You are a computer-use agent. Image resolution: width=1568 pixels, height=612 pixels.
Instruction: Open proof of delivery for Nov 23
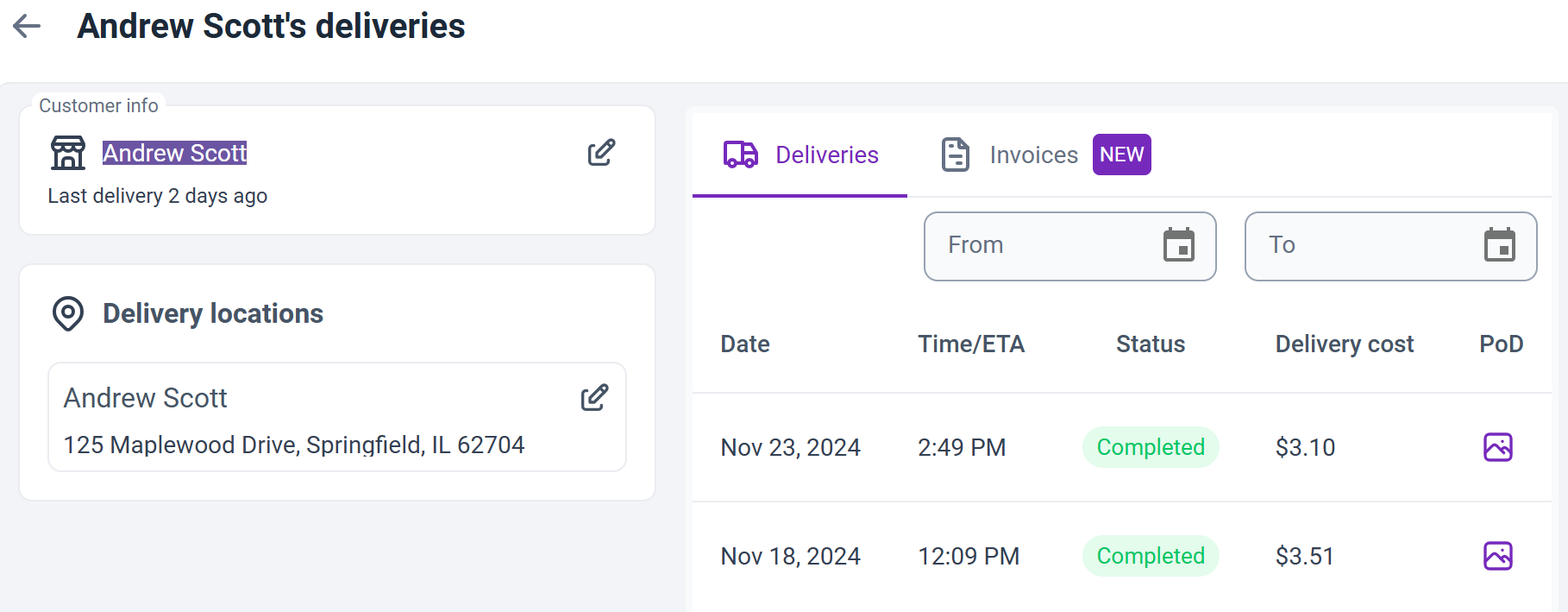pos(1497,447)
